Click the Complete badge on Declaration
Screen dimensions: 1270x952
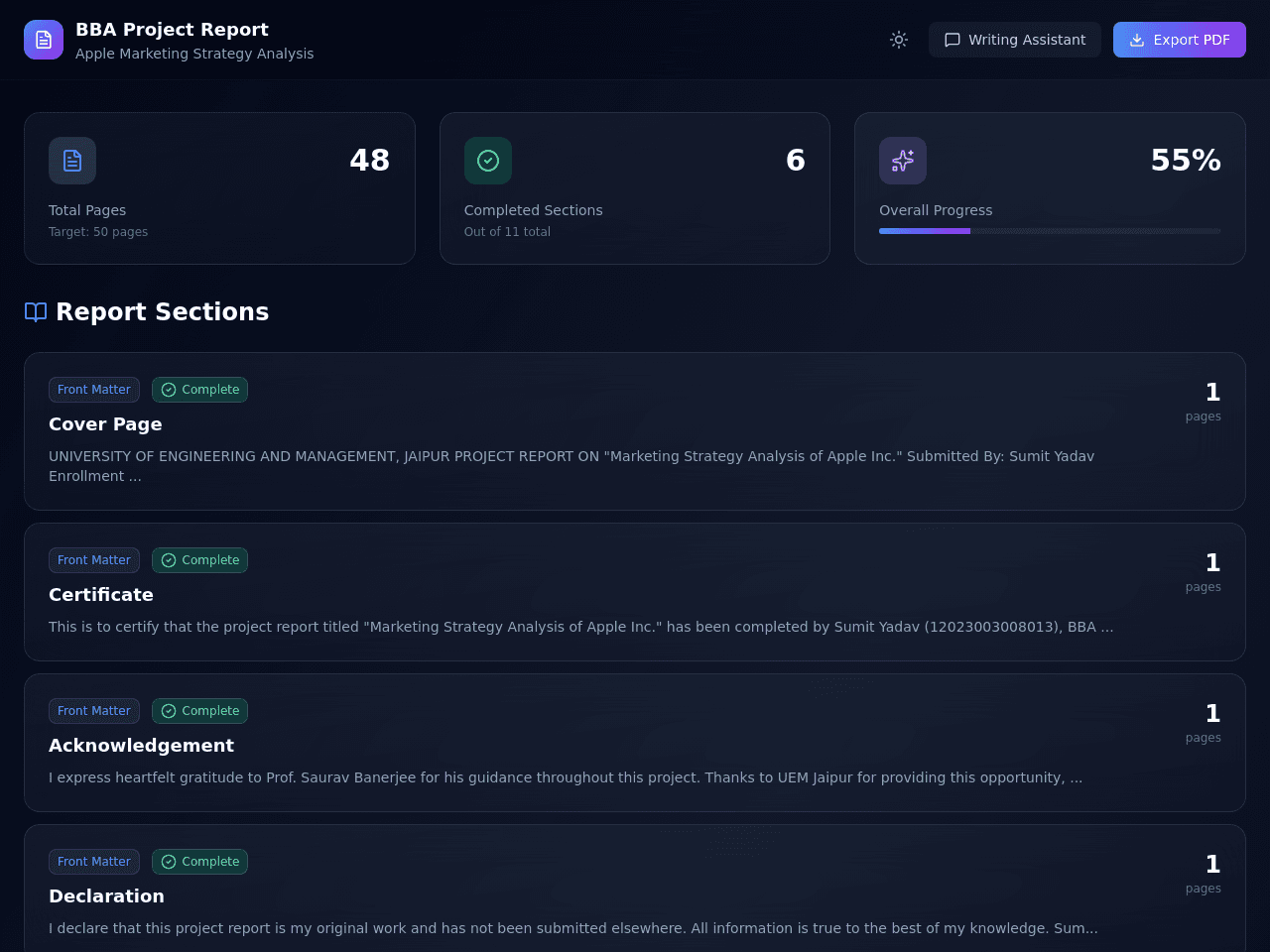199,862
